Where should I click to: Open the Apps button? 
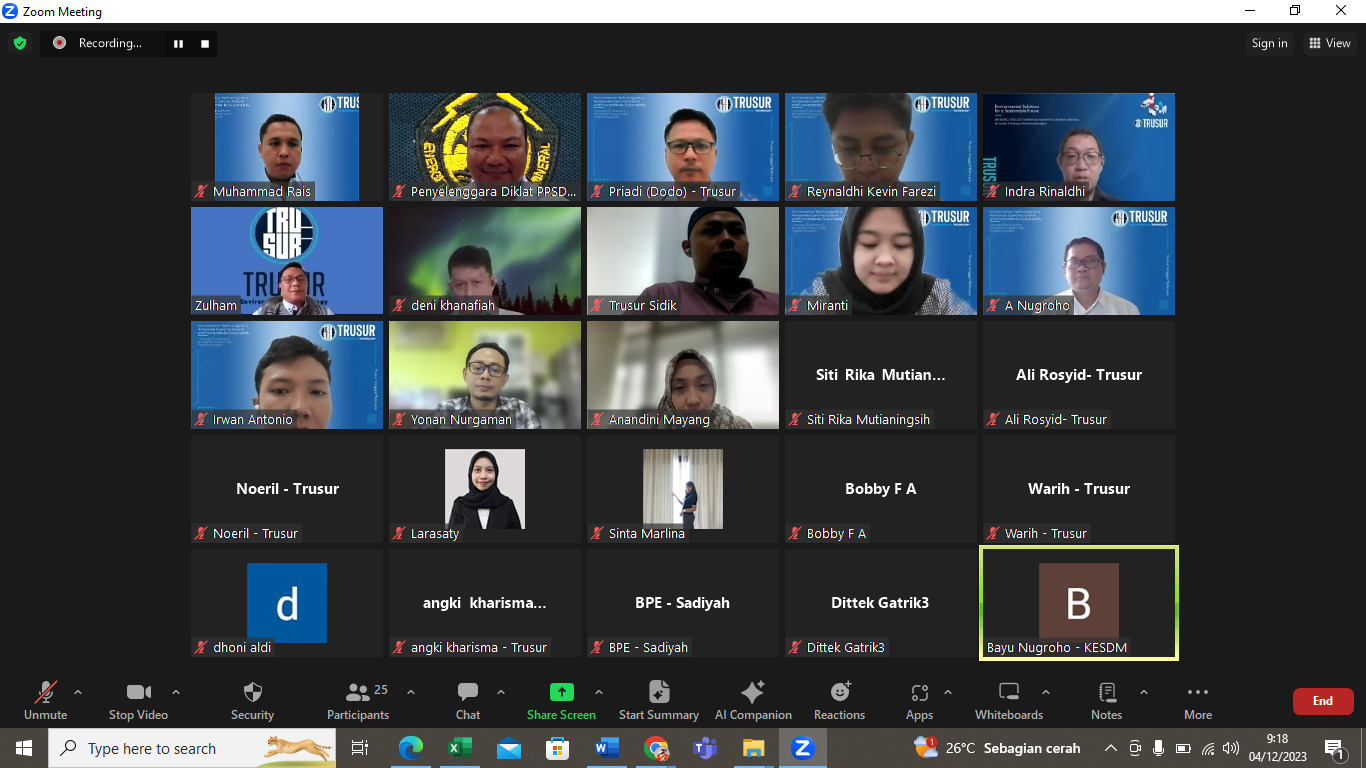pos(919,701)
